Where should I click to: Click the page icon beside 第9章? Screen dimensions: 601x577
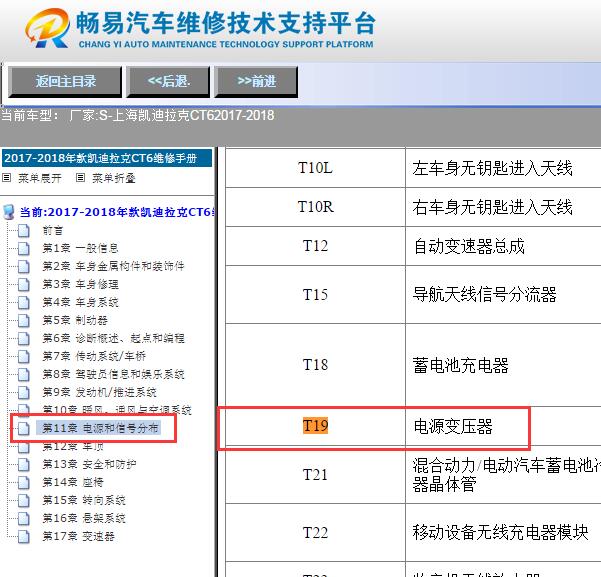(x=24, y=392)
